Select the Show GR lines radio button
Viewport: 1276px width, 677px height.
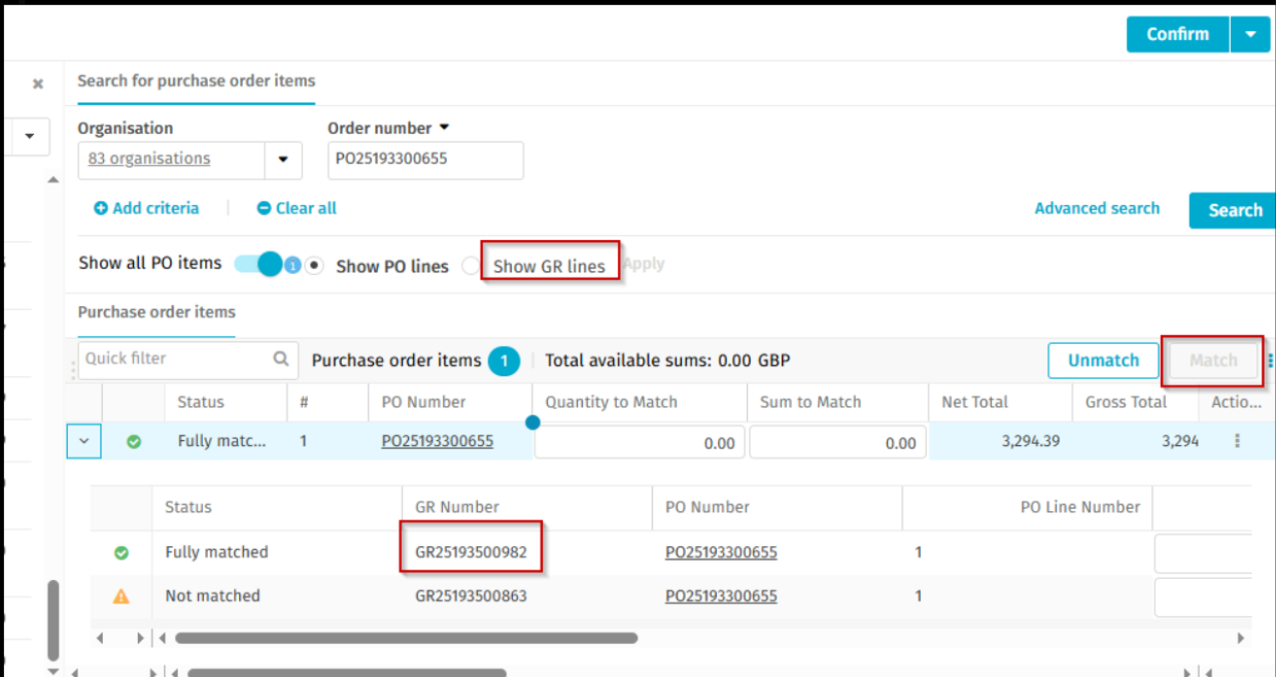pos(470,266)
